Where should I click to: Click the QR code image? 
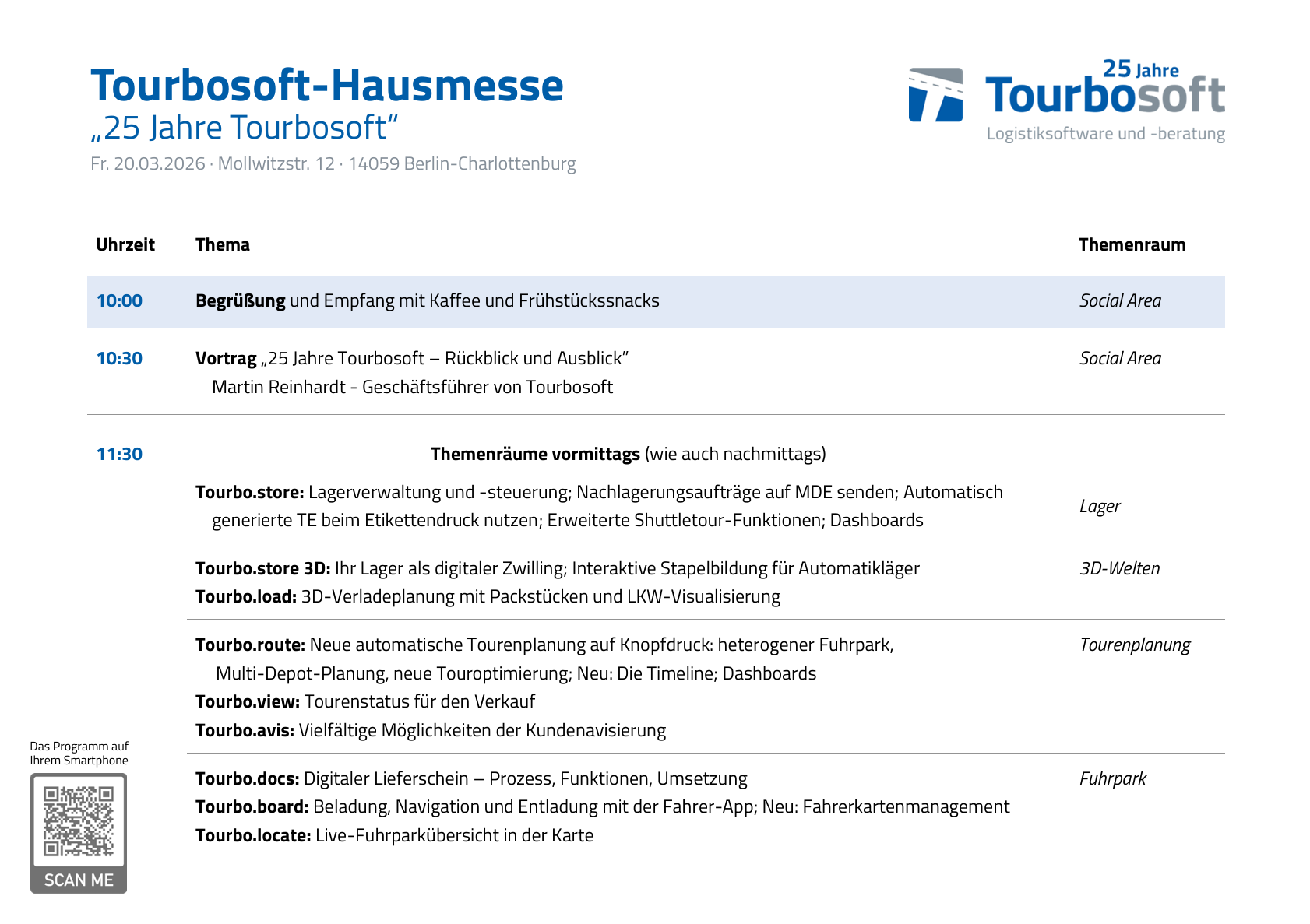(x=79, y=821)
